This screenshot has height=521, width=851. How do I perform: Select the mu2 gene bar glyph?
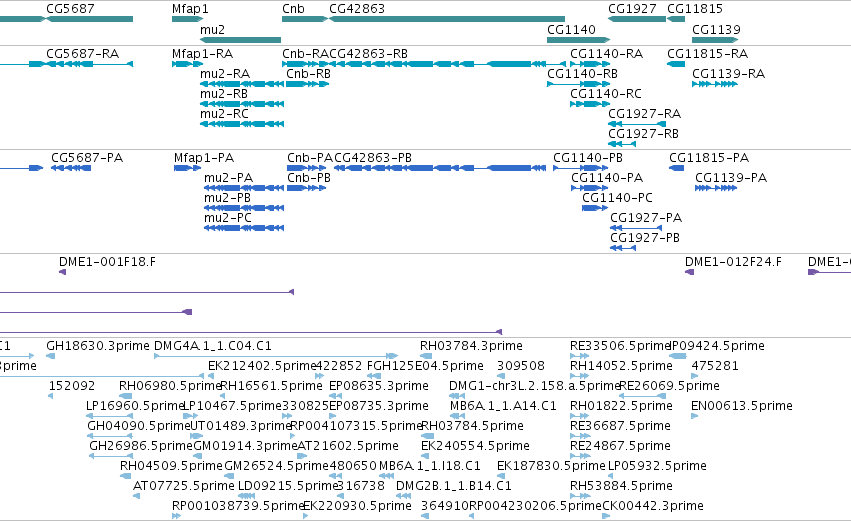pos(240,40)
